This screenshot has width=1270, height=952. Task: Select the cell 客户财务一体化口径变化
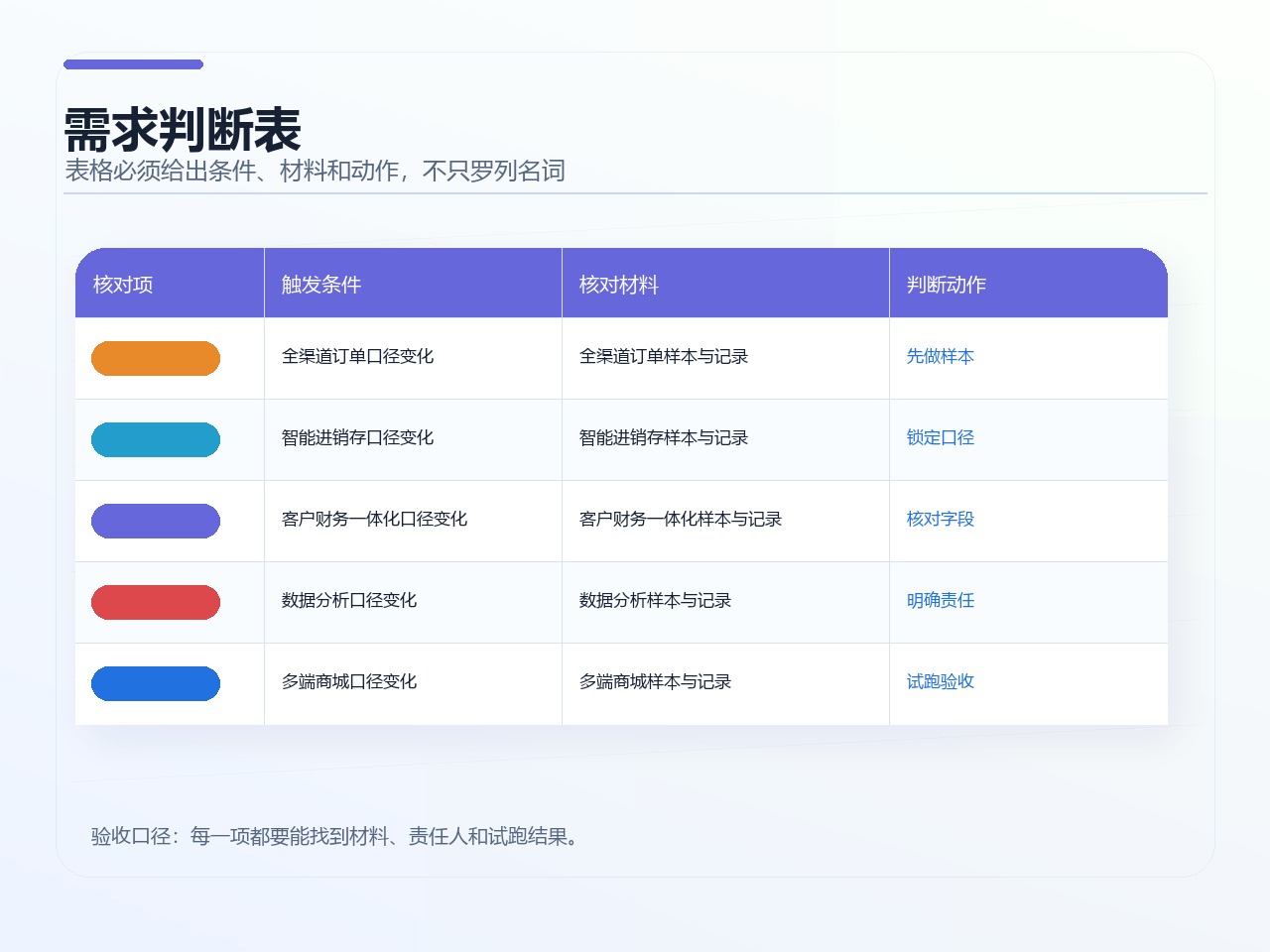click(413, 521)
